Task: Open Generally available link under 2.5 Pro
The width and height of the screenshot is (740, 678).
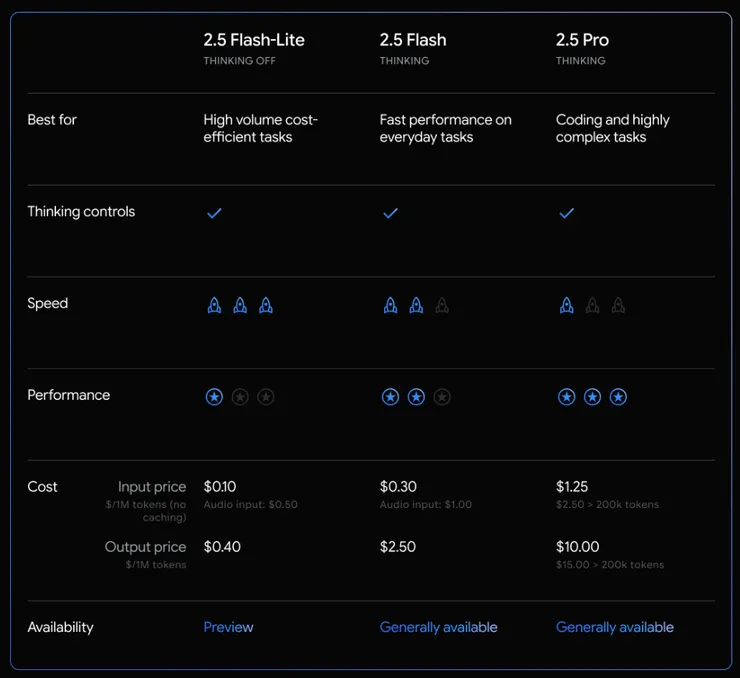Action: coord(614,627)
